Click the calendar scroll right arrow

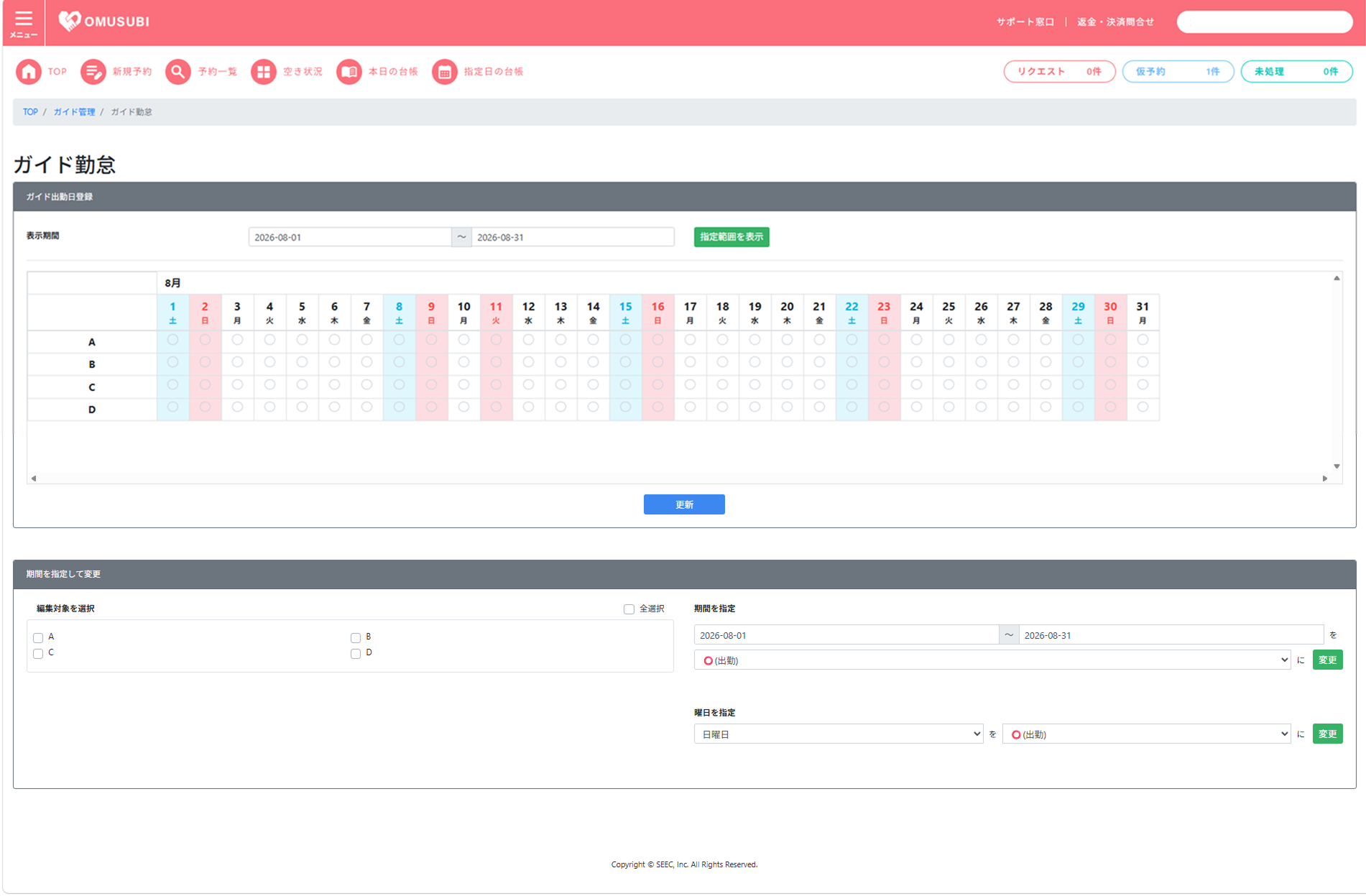click(x=1325, y=478)
